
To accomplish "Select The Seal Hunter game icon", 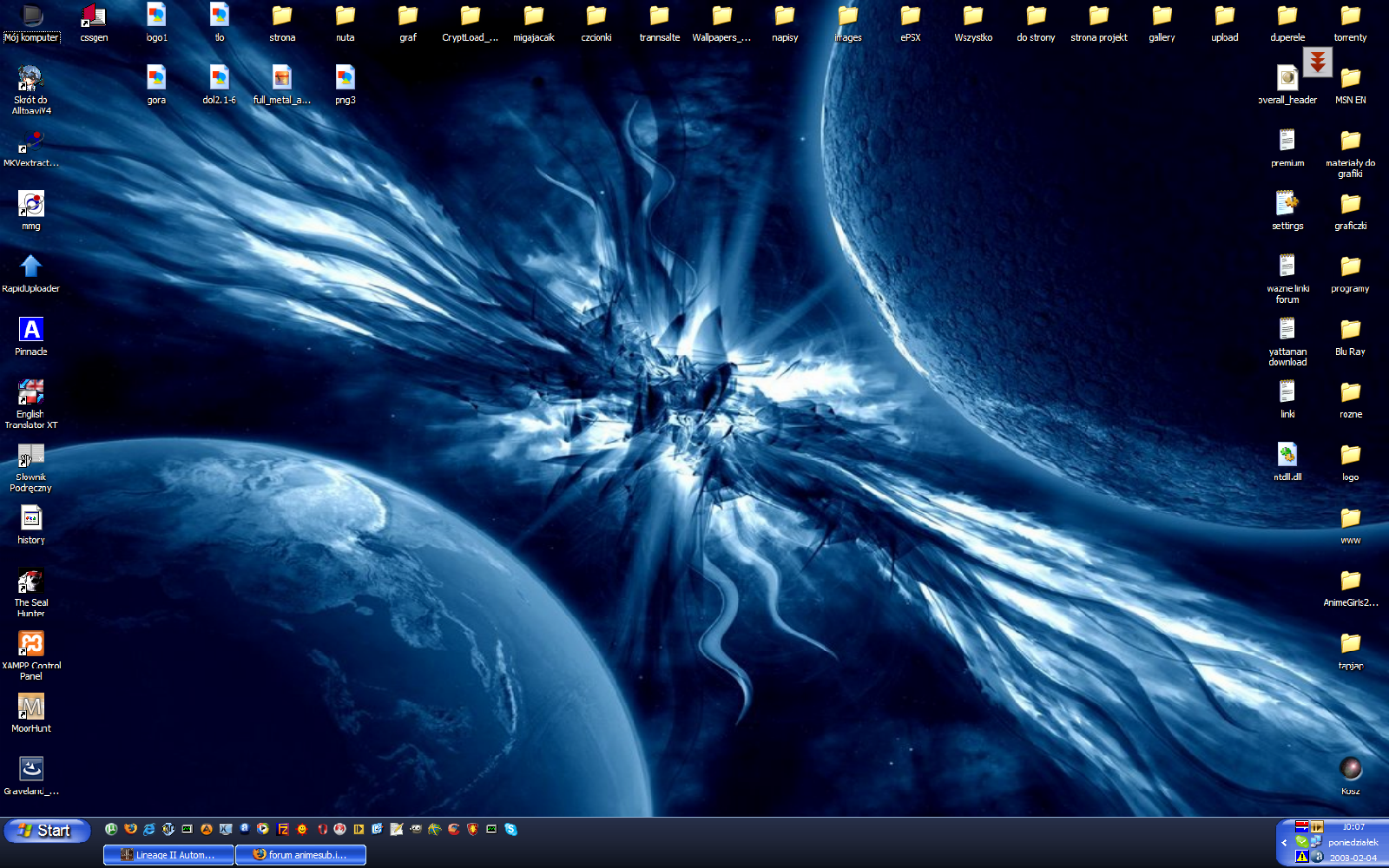I will pos(31,593).
